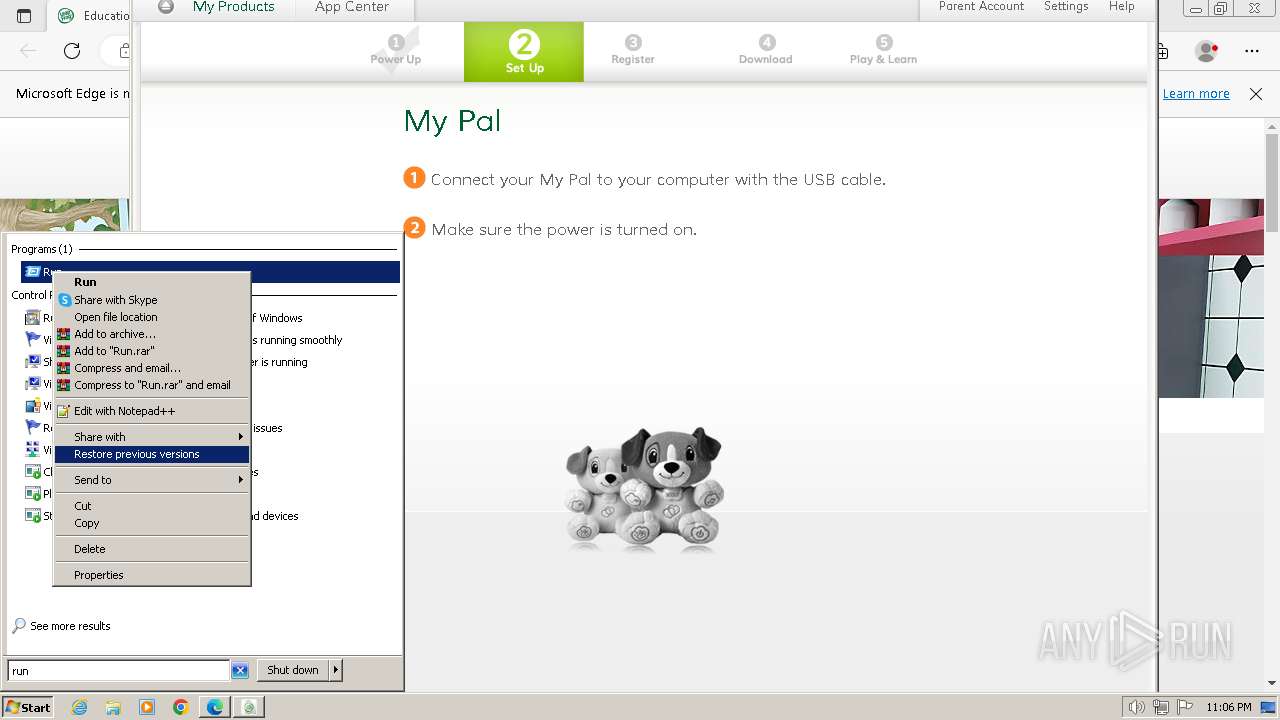Open Edge Settings and more menu

pyautogui.click(x=1252, y=51)
